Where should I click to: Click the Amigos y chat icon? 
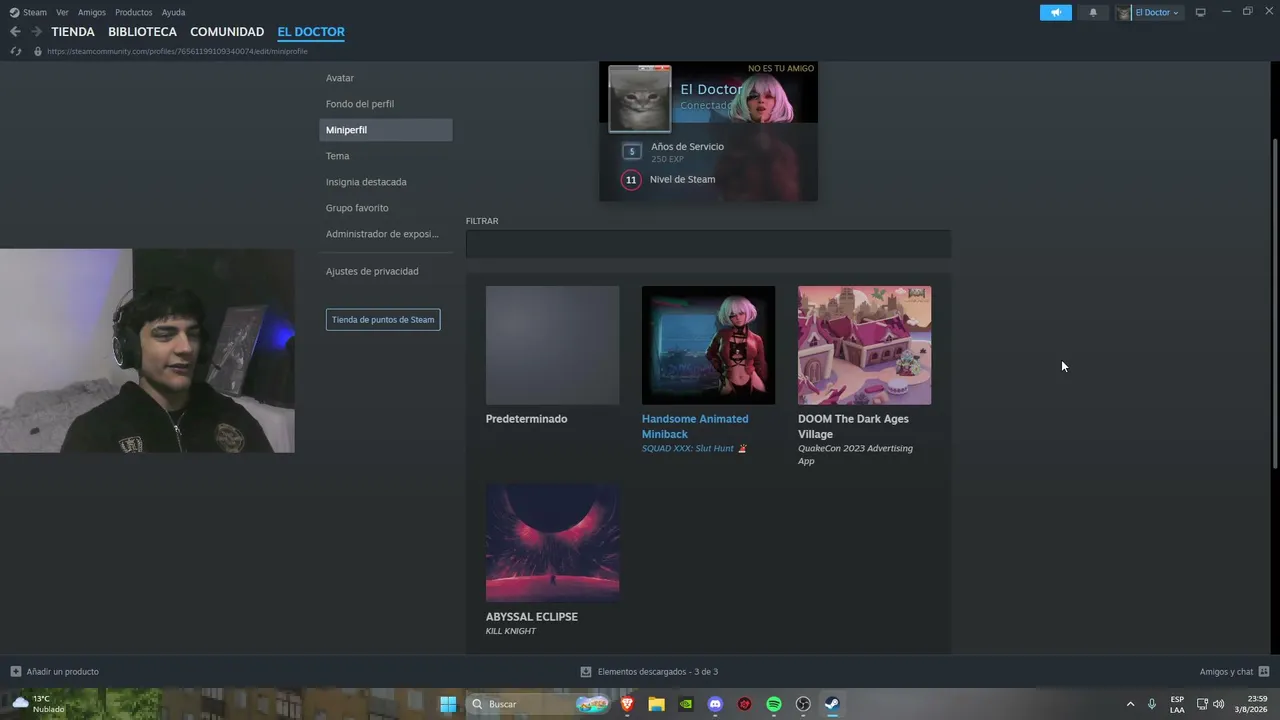pos(1264,671)
